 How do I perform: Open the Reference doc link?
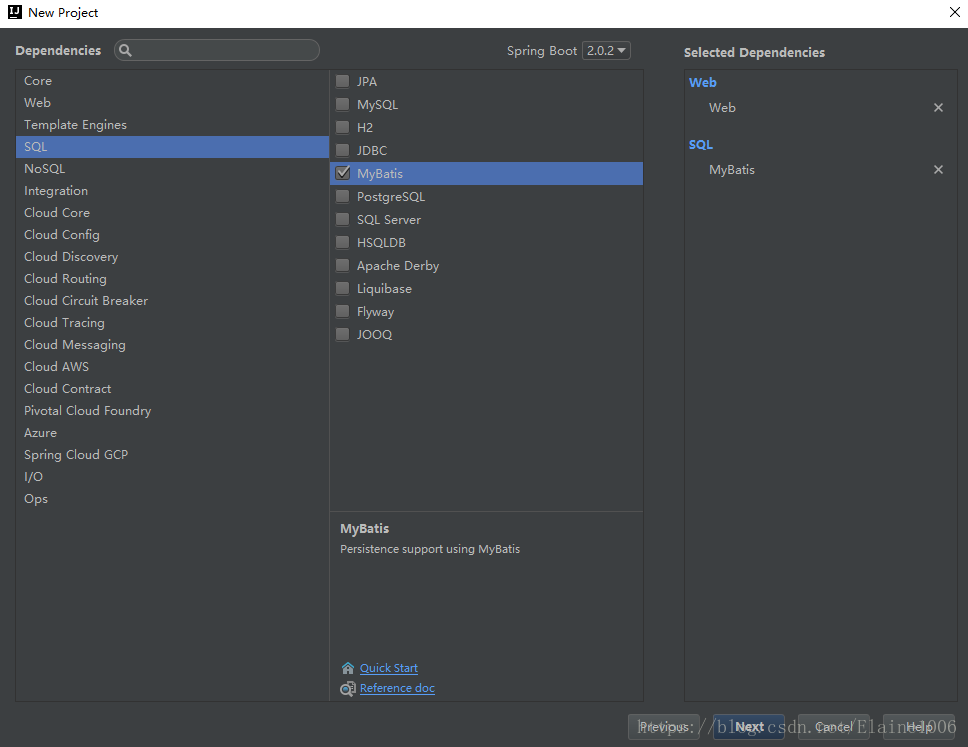pos(398,688)
